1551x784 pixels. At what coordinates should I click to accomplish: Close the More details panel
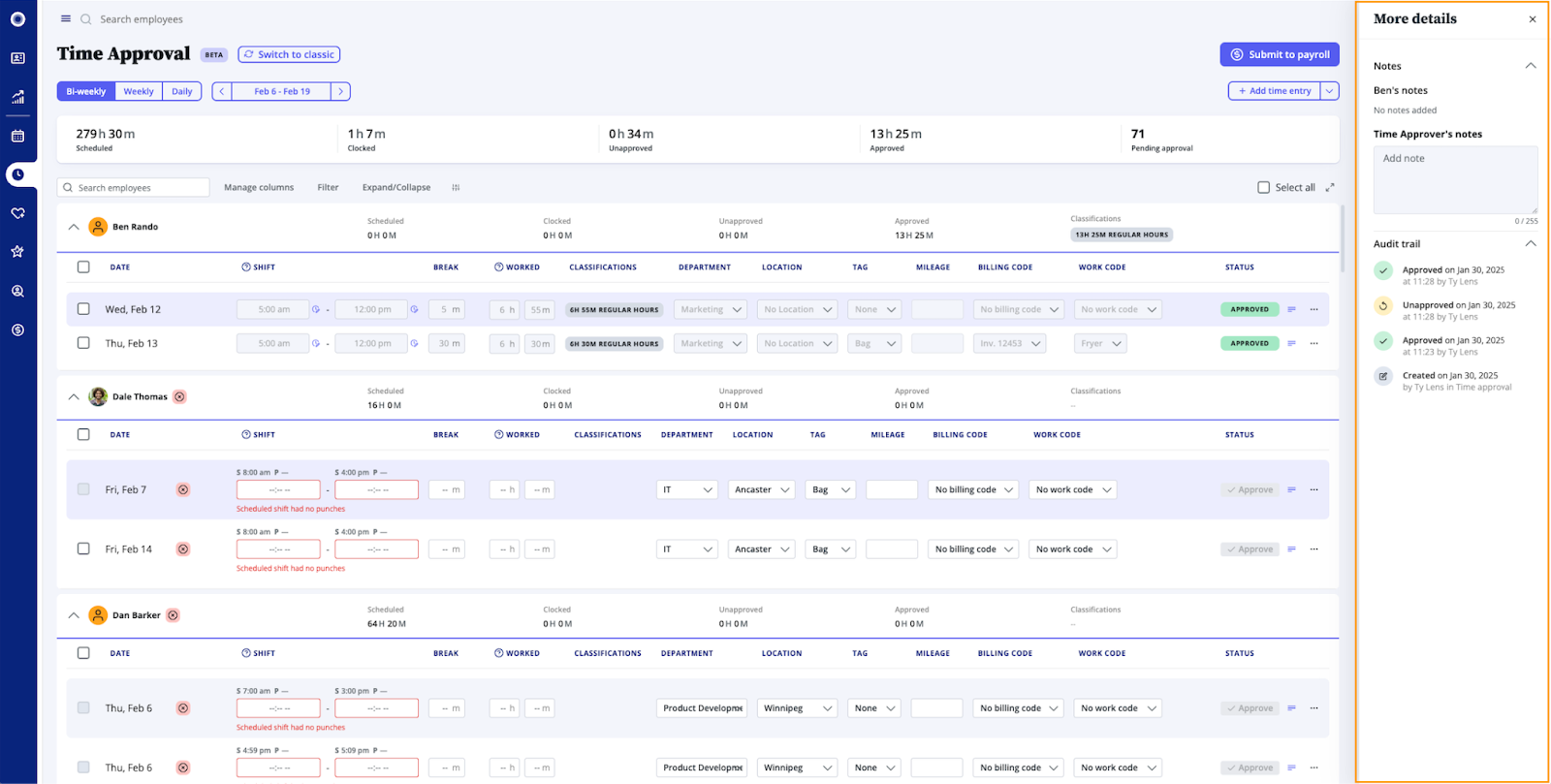click(x=1533, y=19)
